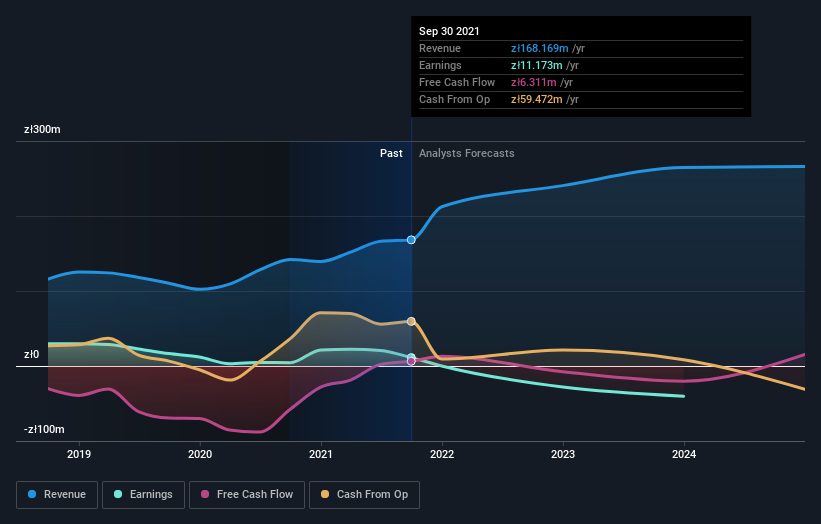Click the 2021 x-axis label

point(321,454)
